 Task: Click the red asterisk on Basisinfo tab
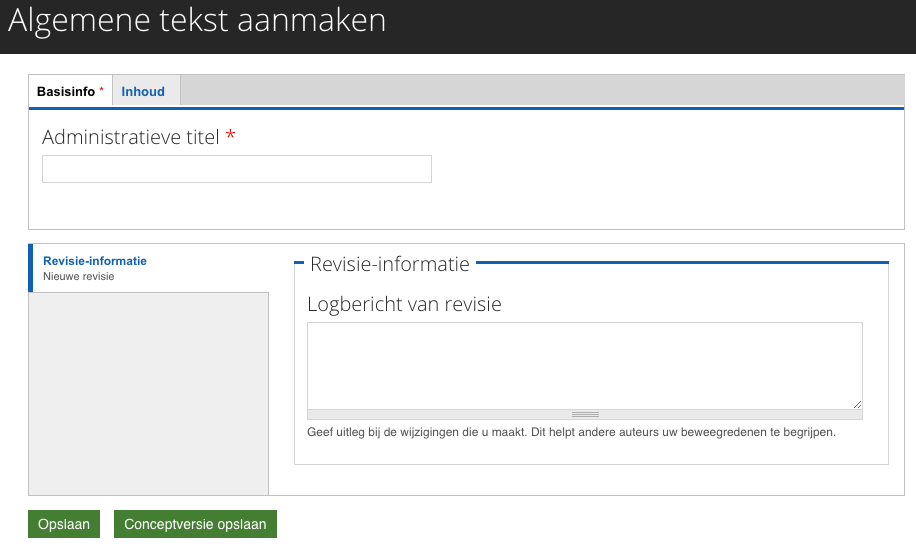(x=101, y=90)
